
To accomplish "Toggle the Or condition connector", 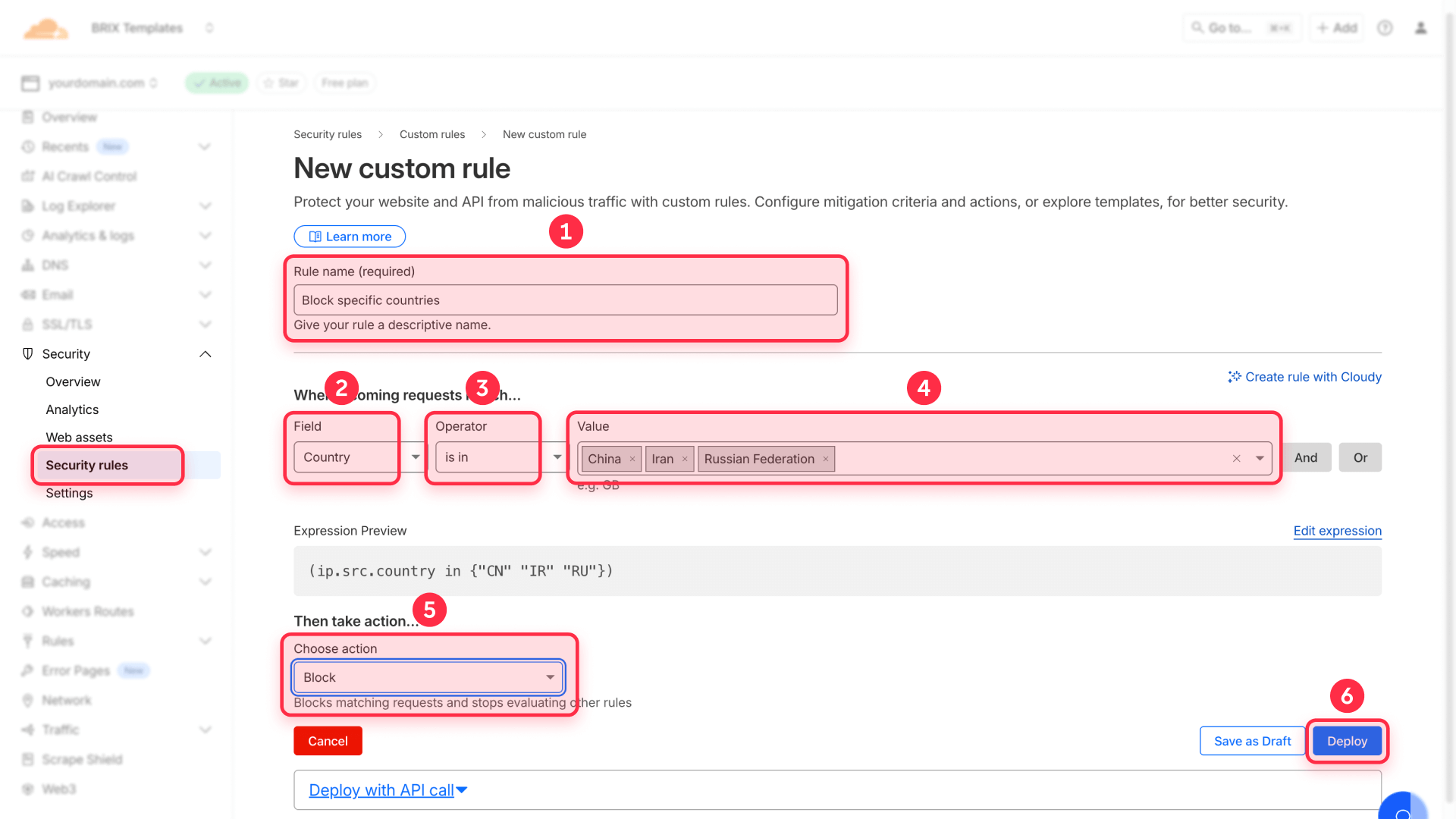I will (1360, 457).
